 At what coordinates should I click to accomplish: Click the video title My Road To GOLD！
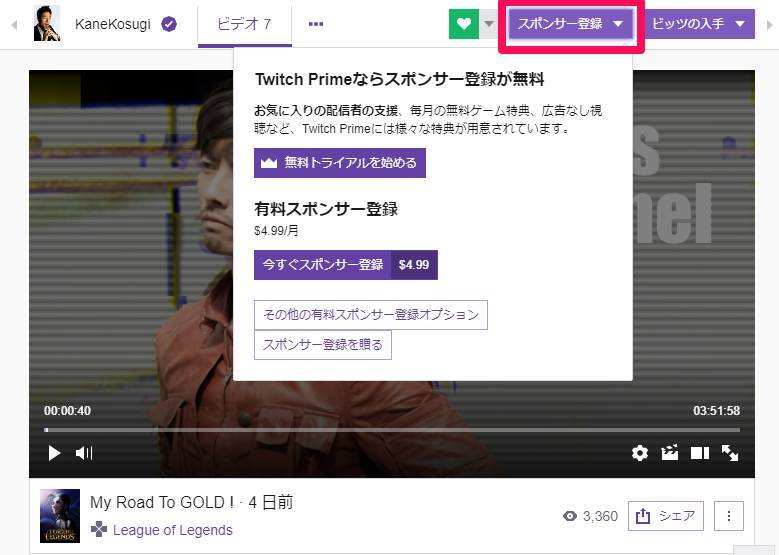(162, 502)
